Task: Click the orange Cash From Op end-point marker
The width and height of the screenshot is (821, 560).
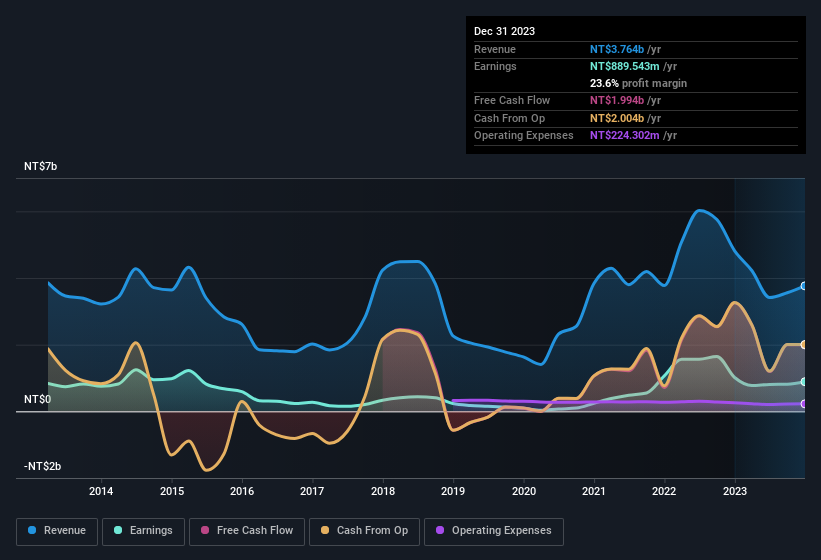Action: pyautogui.click(x=803, y=345)
